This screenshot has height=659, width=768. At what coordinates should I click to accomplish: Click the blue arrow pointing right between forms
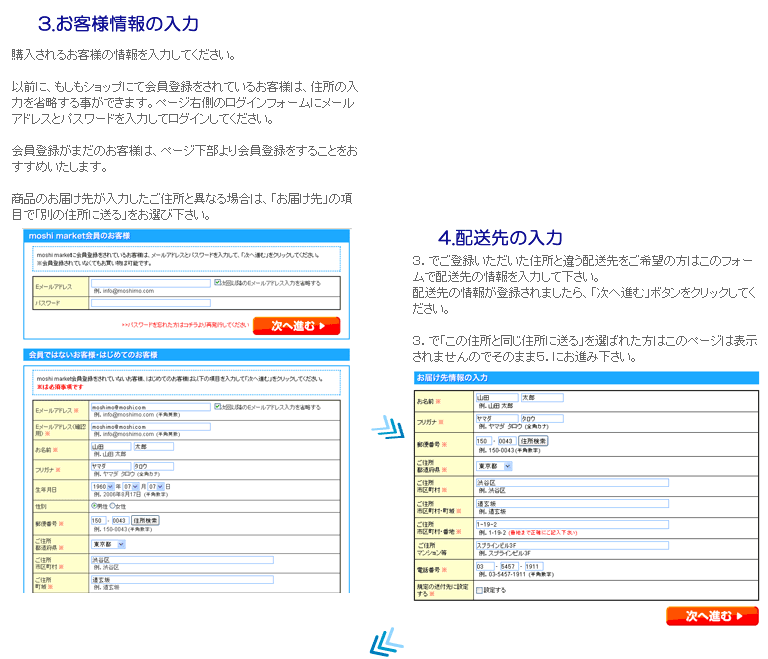(386, 428)
